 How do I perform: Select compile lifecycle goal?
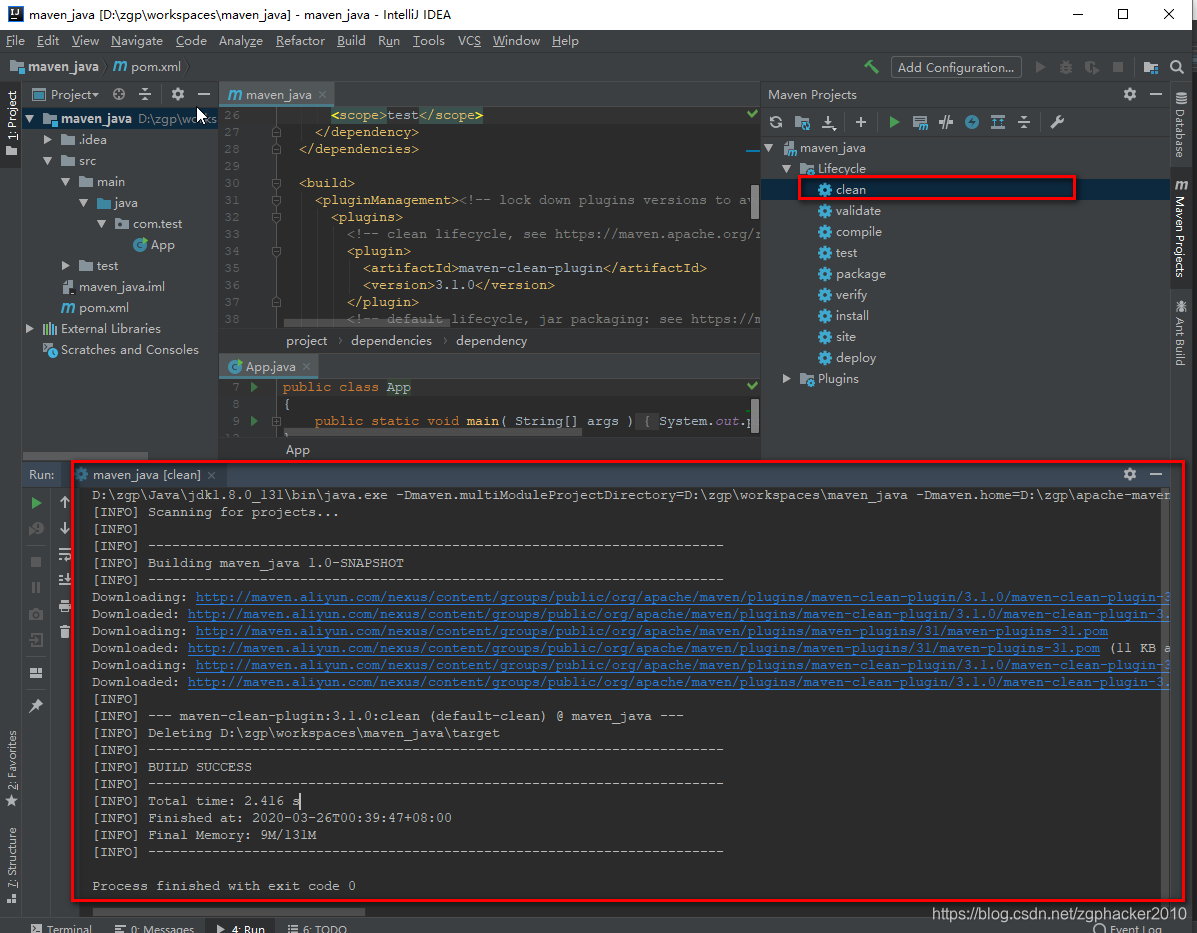pyautogui.click(x=858, y=231)
